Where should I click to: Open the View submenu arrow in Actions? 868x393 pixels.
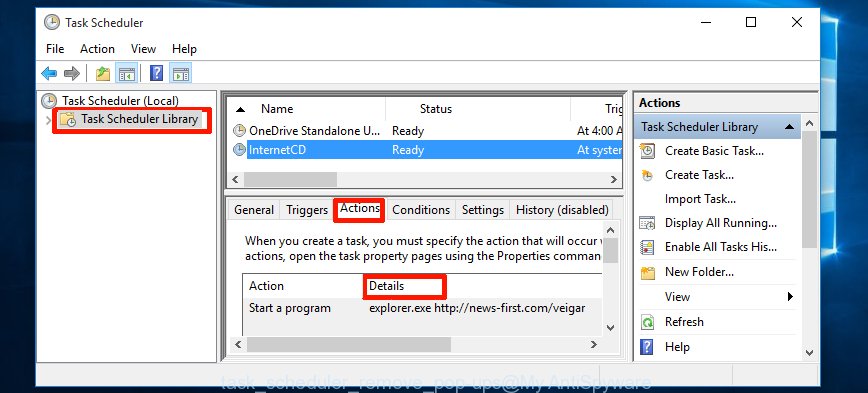790,297
